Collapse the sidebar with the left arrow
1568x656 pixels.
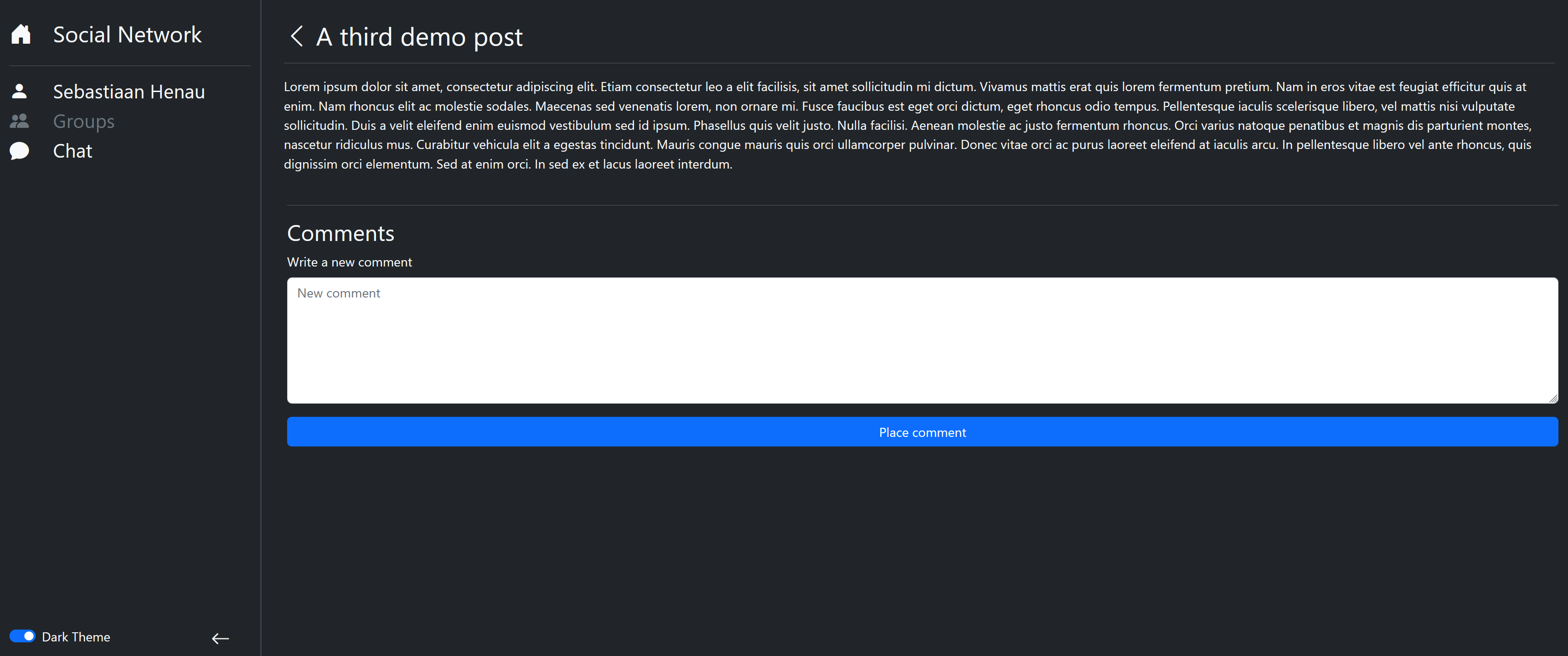[x=220, y=638]
